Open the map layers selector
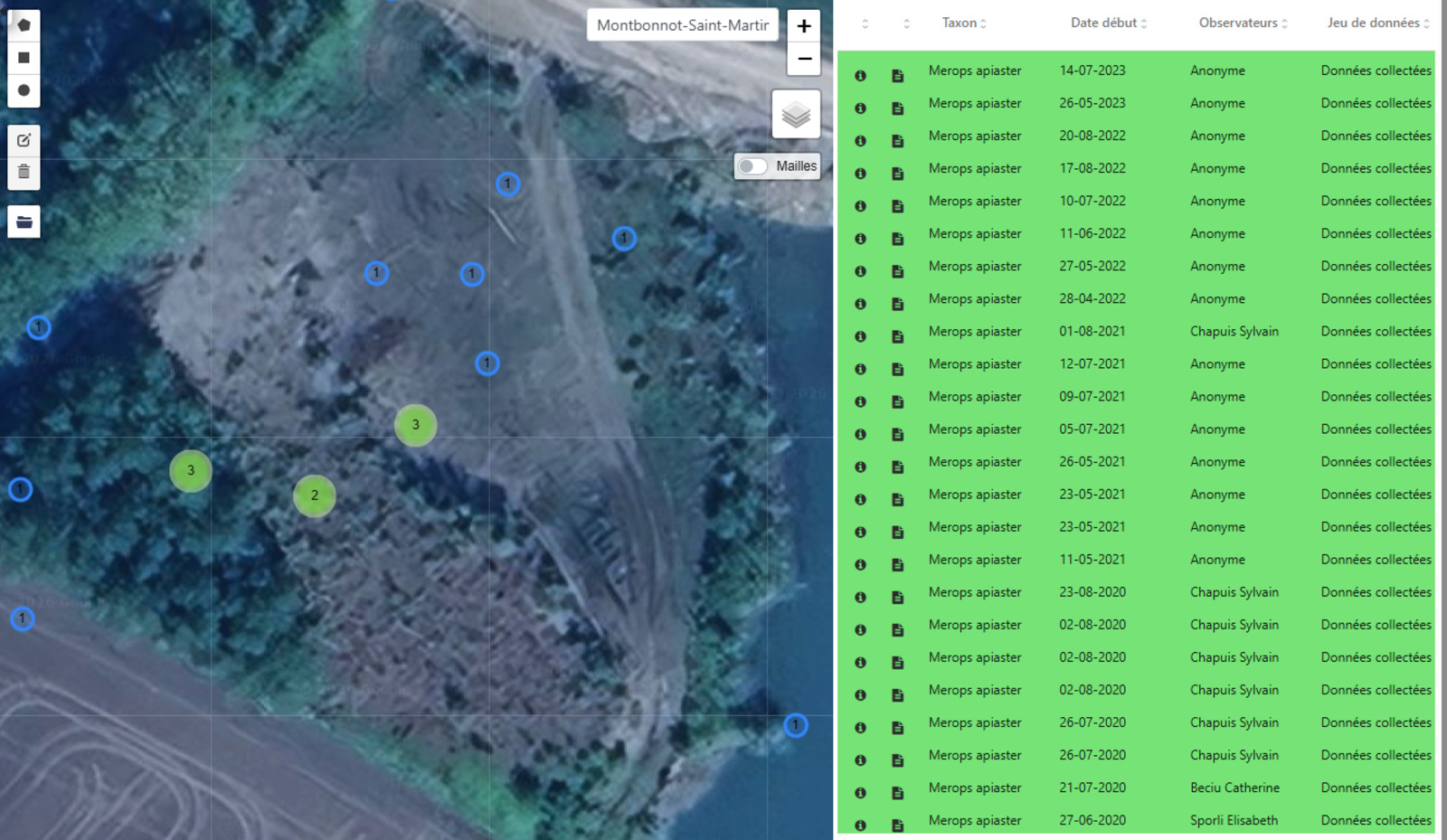The height and width of the screenshot is (840, 1447). 795,115
